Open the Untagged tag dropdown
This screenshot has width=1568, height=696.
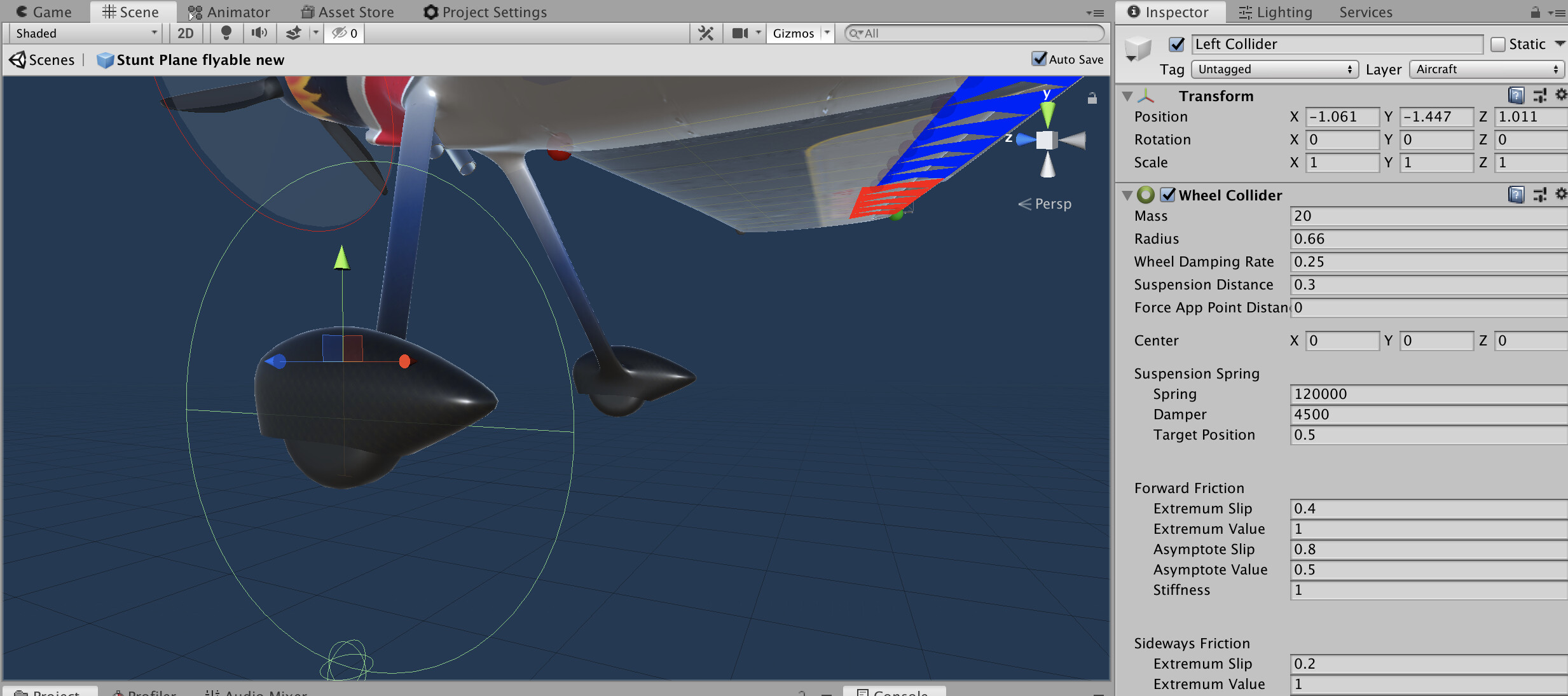pos(1272,69)
